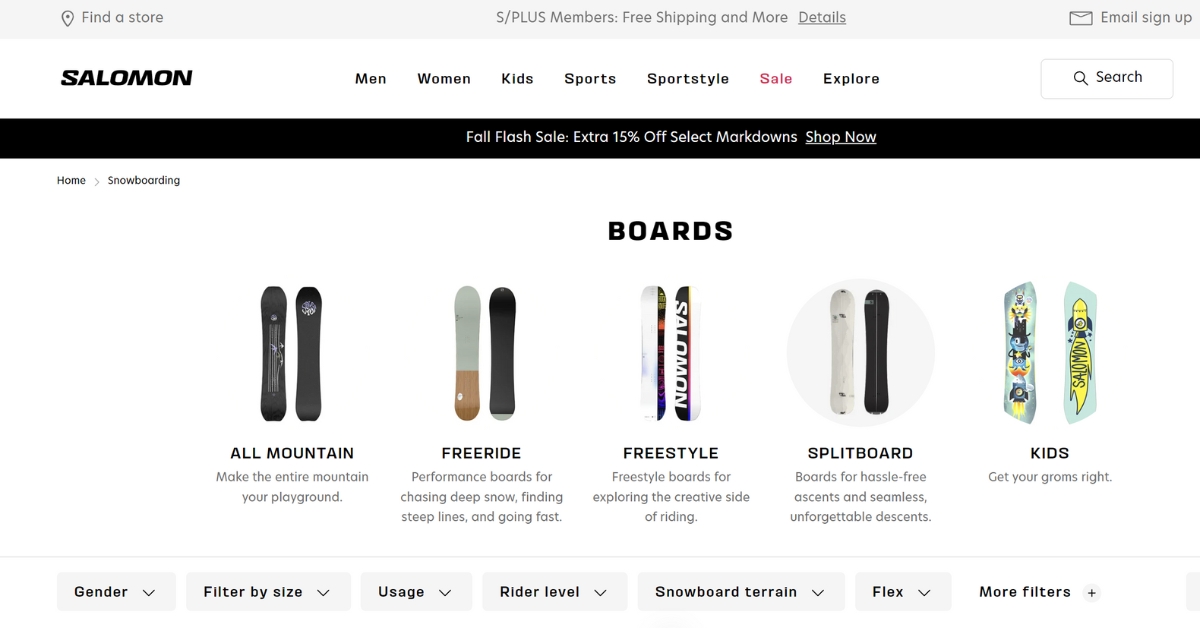Screen dimensions: 1200x628
Task: Go to the Home breadcrumb
Action: 71,181
